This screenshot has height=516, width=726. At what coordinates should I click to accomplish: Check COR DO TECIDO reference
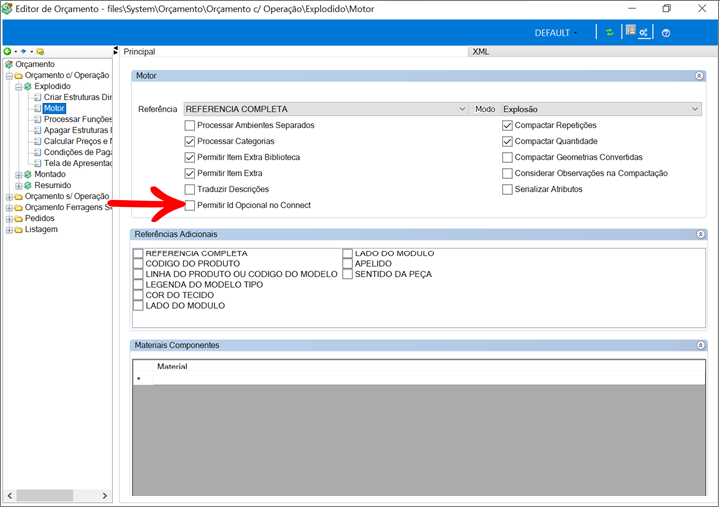coord(139,297)
